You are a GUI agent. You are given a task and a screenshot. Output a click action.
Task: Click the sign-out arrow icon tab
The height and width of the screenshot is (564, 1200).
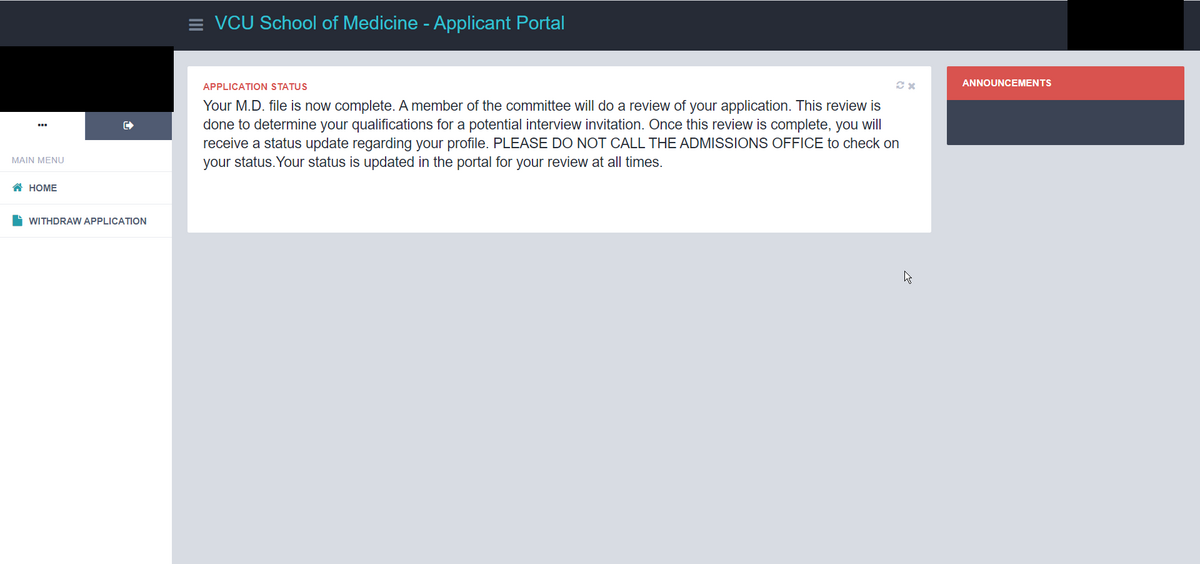[x=128, y=126]
